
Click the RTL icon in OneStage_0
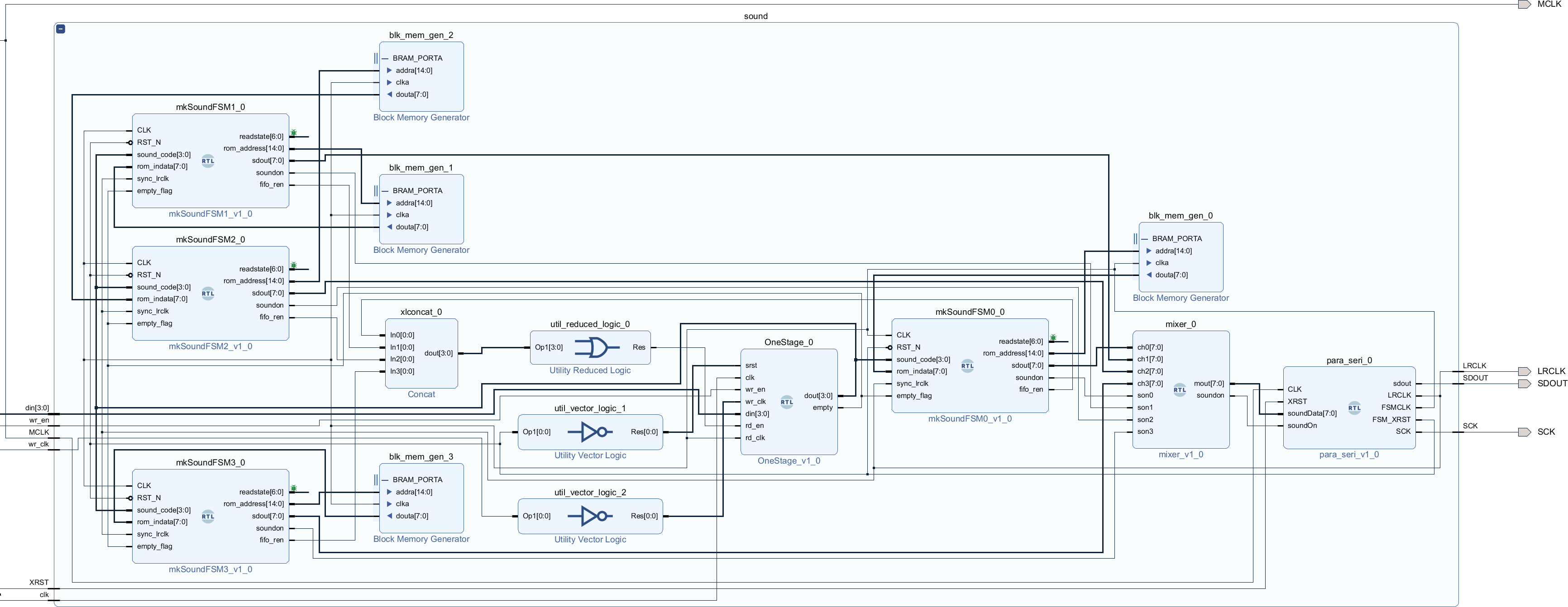pos(786,402)
